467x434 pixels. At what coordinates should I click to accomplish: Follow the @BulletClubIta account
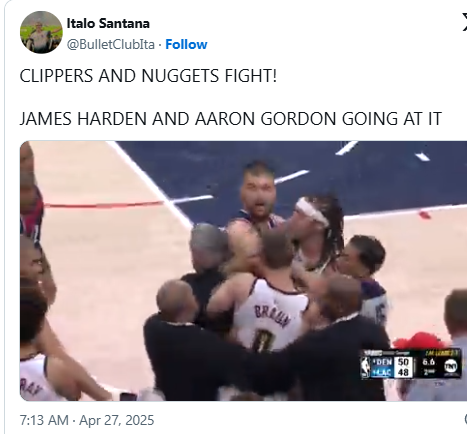pyautogui.click(x=186, y=44)
